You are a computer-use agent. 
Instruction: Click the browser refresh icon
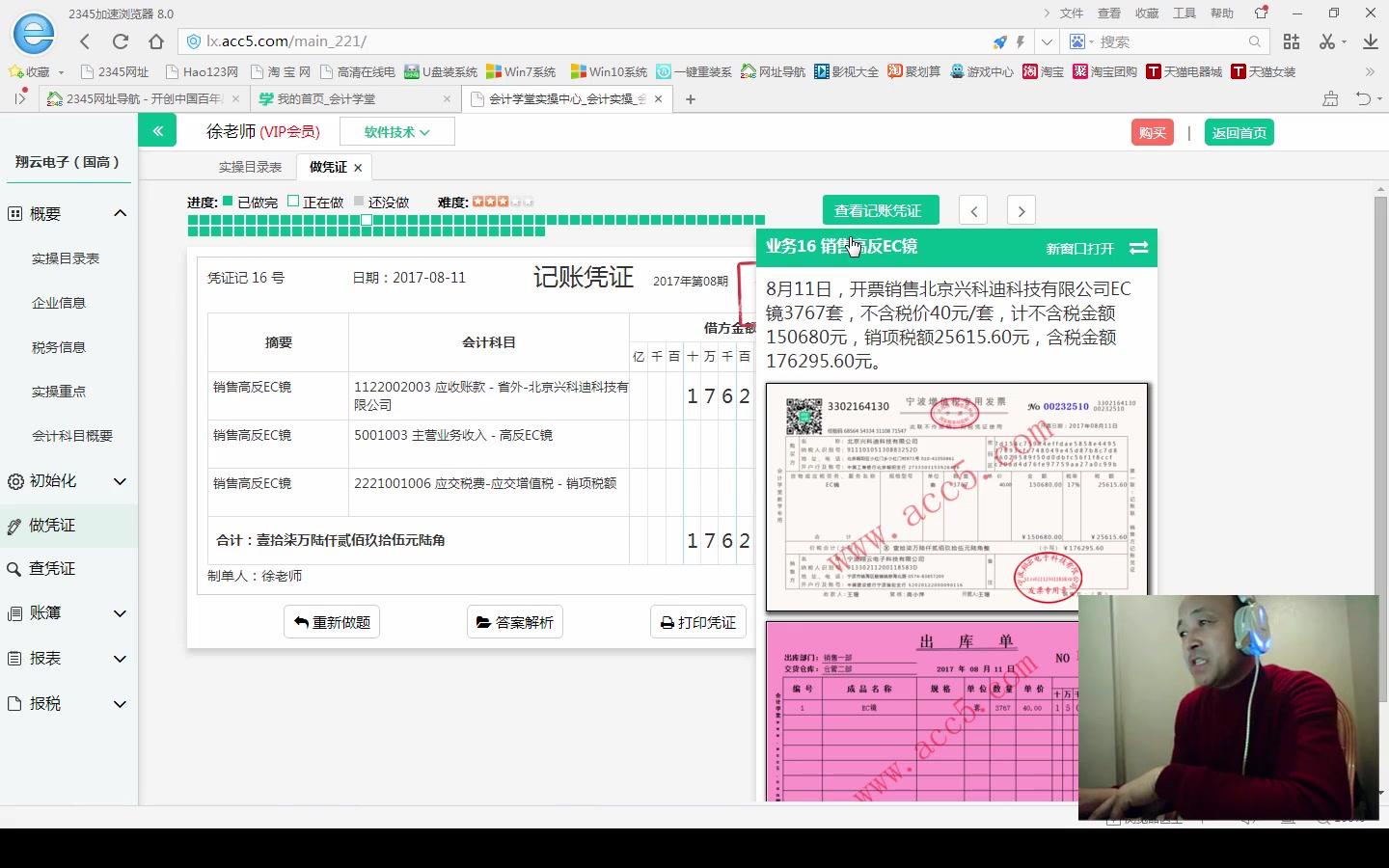[x=119, y=41]
